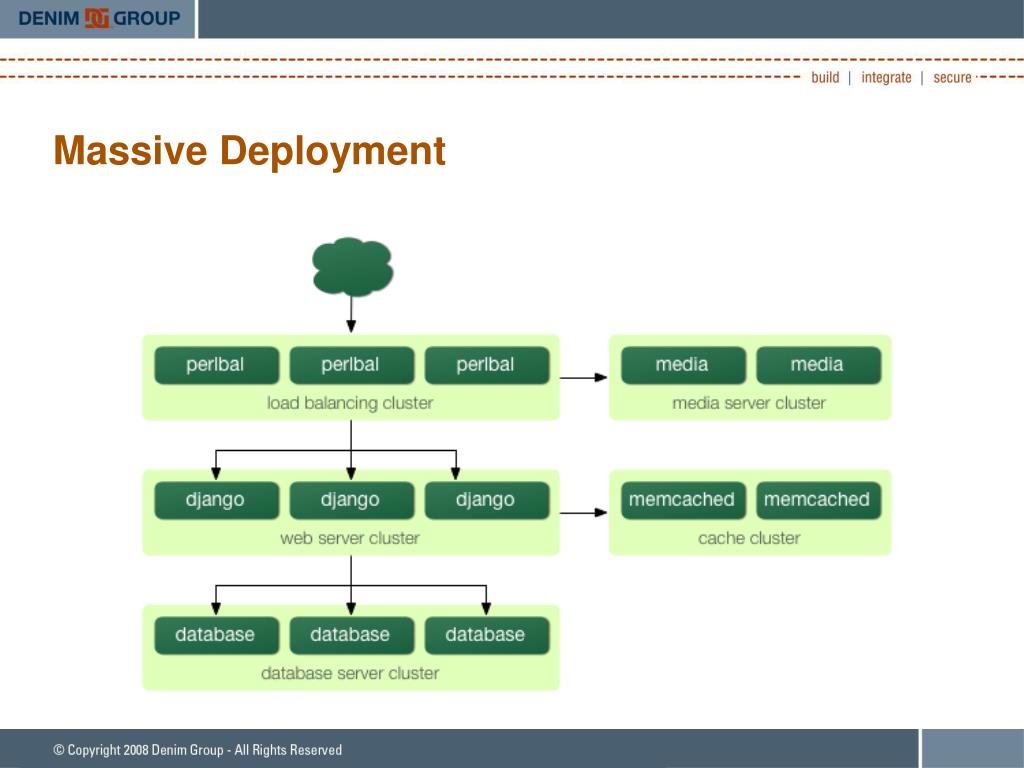This screenshot has height=768, width=1024.
Task: Click the "Massive Deployment" slide title
Action: point(249,151)
